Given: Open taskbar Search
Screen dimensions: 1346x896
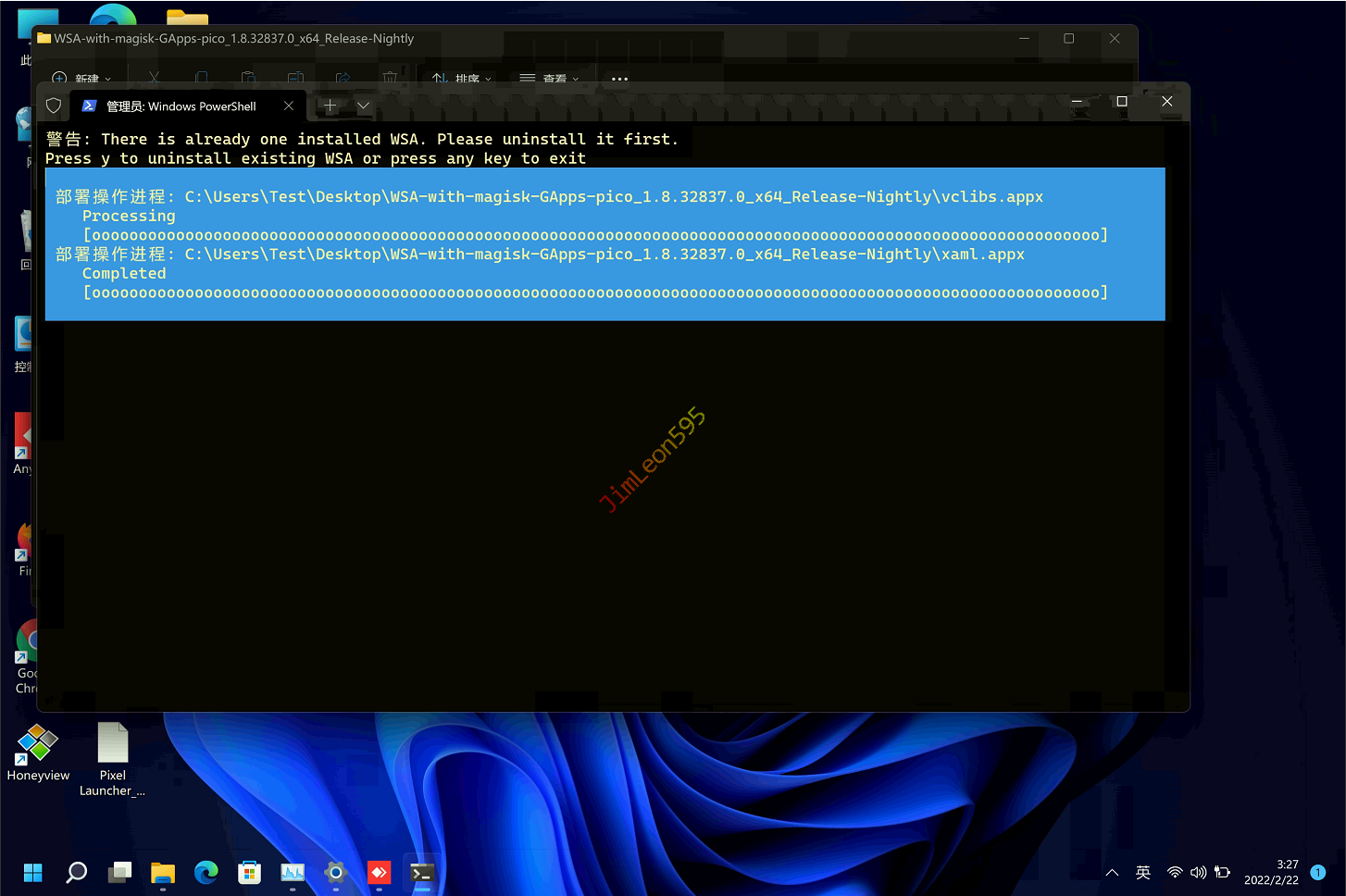Looking at the screenshot, I should [77, 872].
